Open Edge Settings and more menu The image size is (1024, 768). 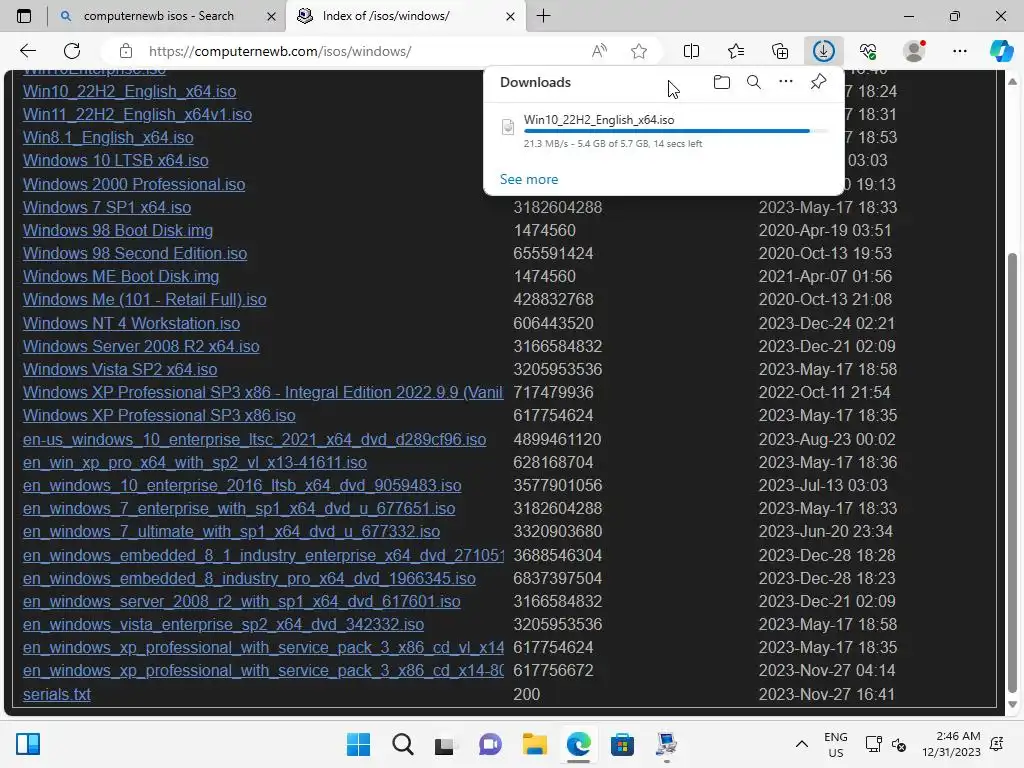pos(959,51)
